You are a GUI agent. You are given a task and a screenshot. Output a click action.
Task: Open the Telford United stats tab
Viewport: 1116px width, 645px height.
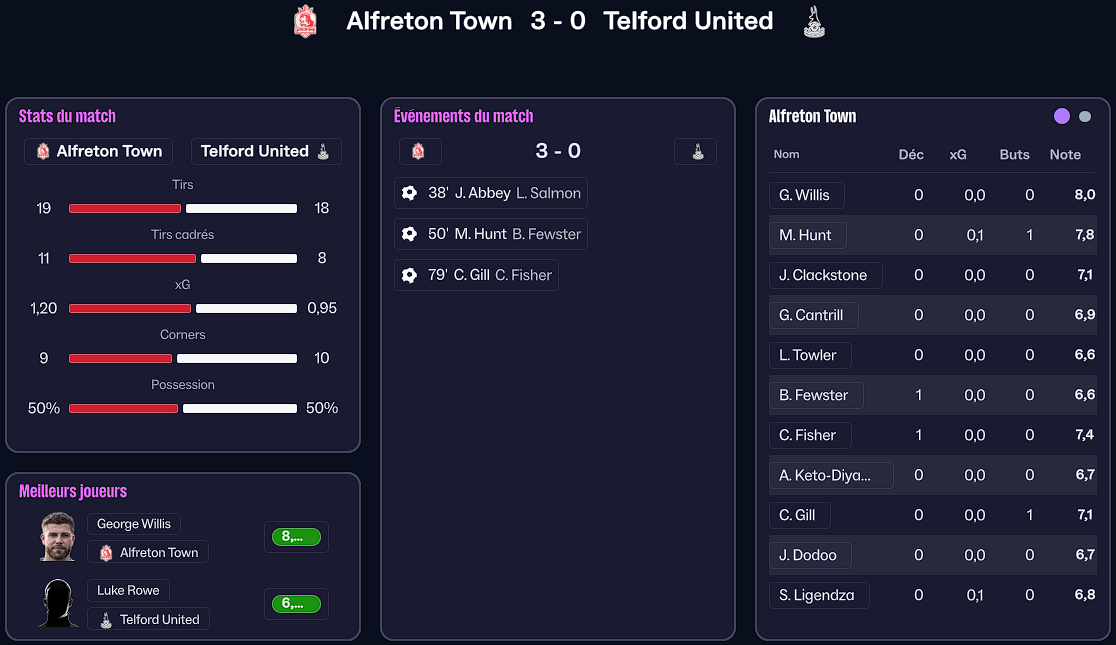(265, 151)
